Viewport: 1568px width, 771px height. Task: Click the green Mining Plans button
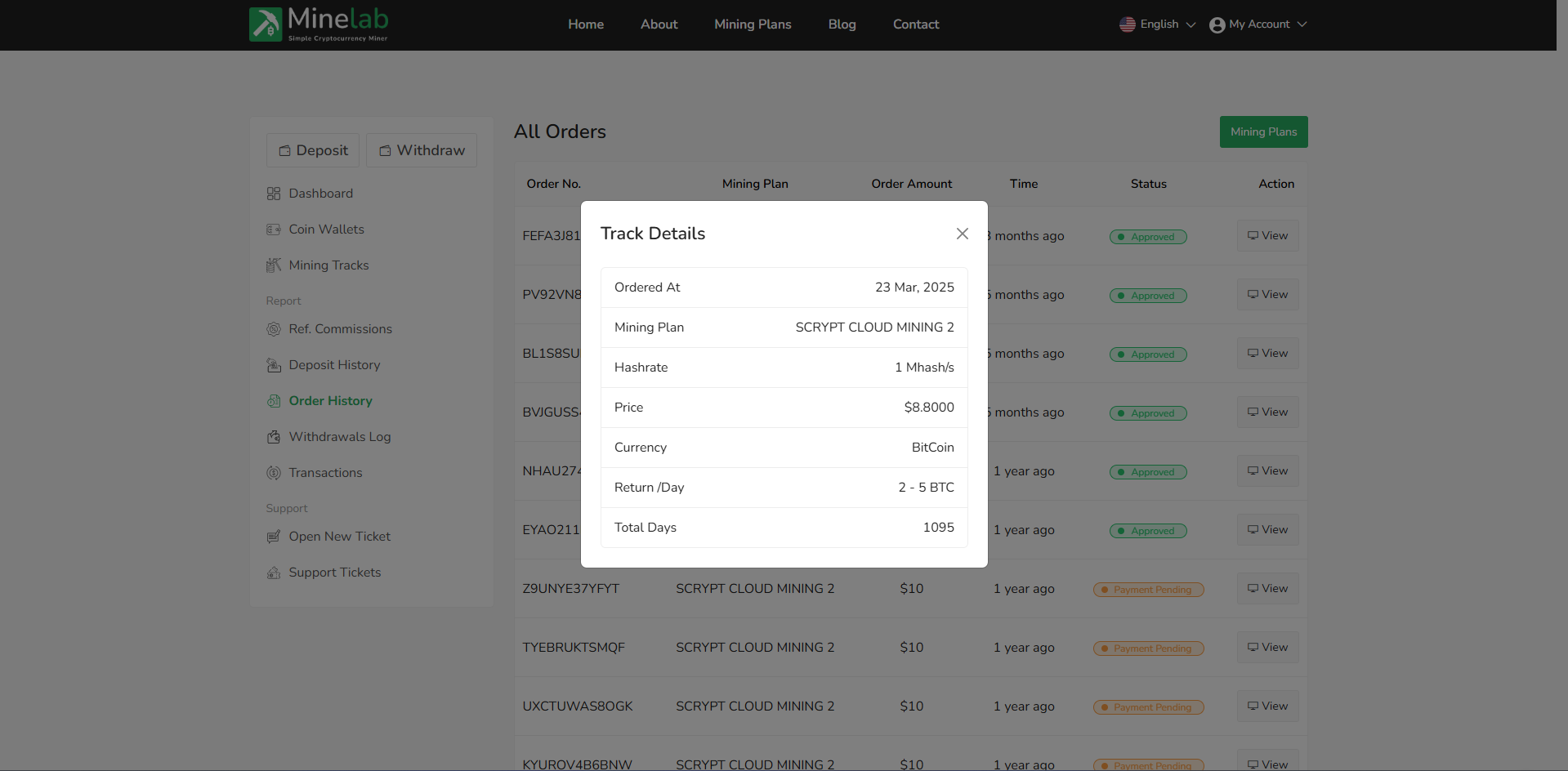click(x=1263, y=131)
